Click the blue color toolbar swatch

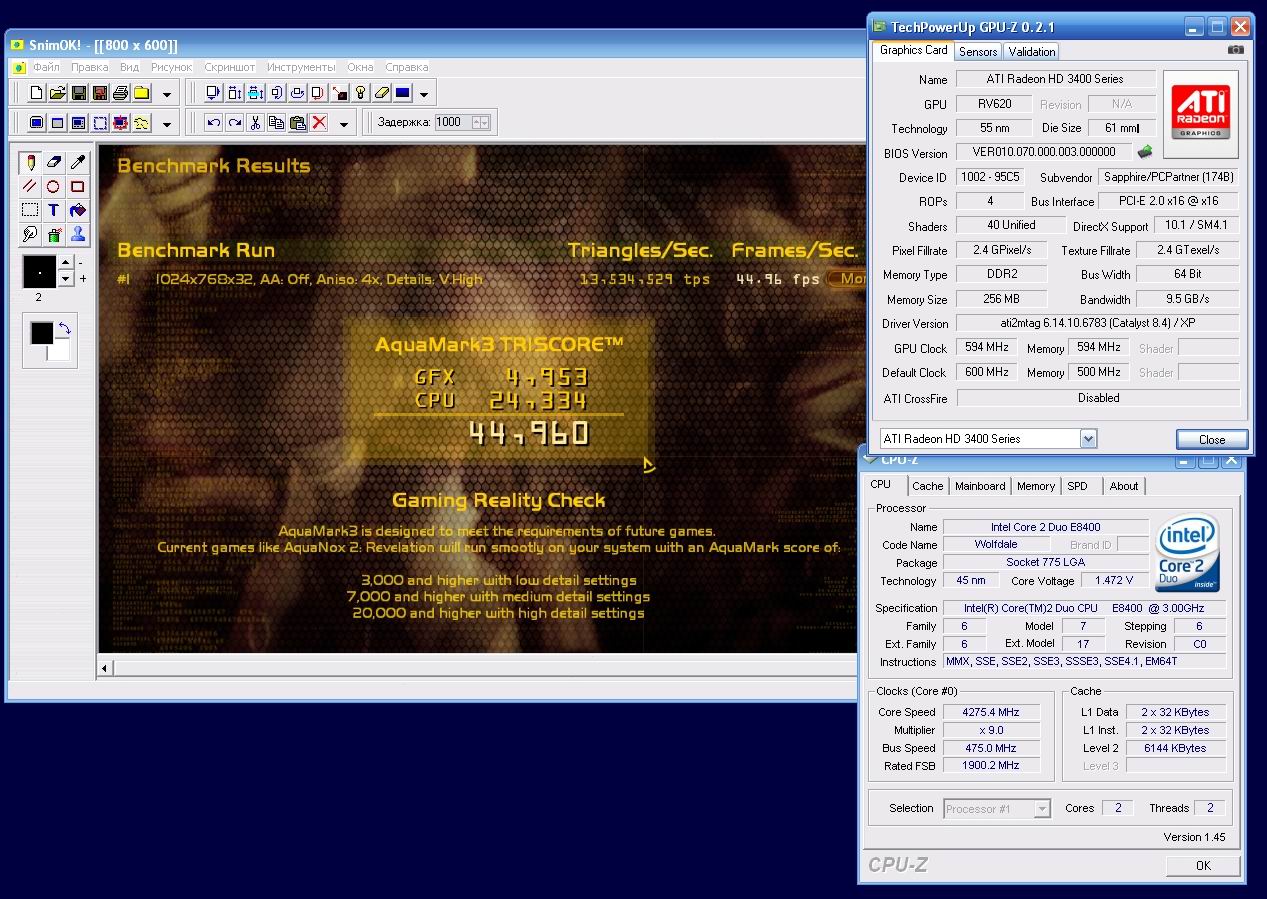point(403,93)
